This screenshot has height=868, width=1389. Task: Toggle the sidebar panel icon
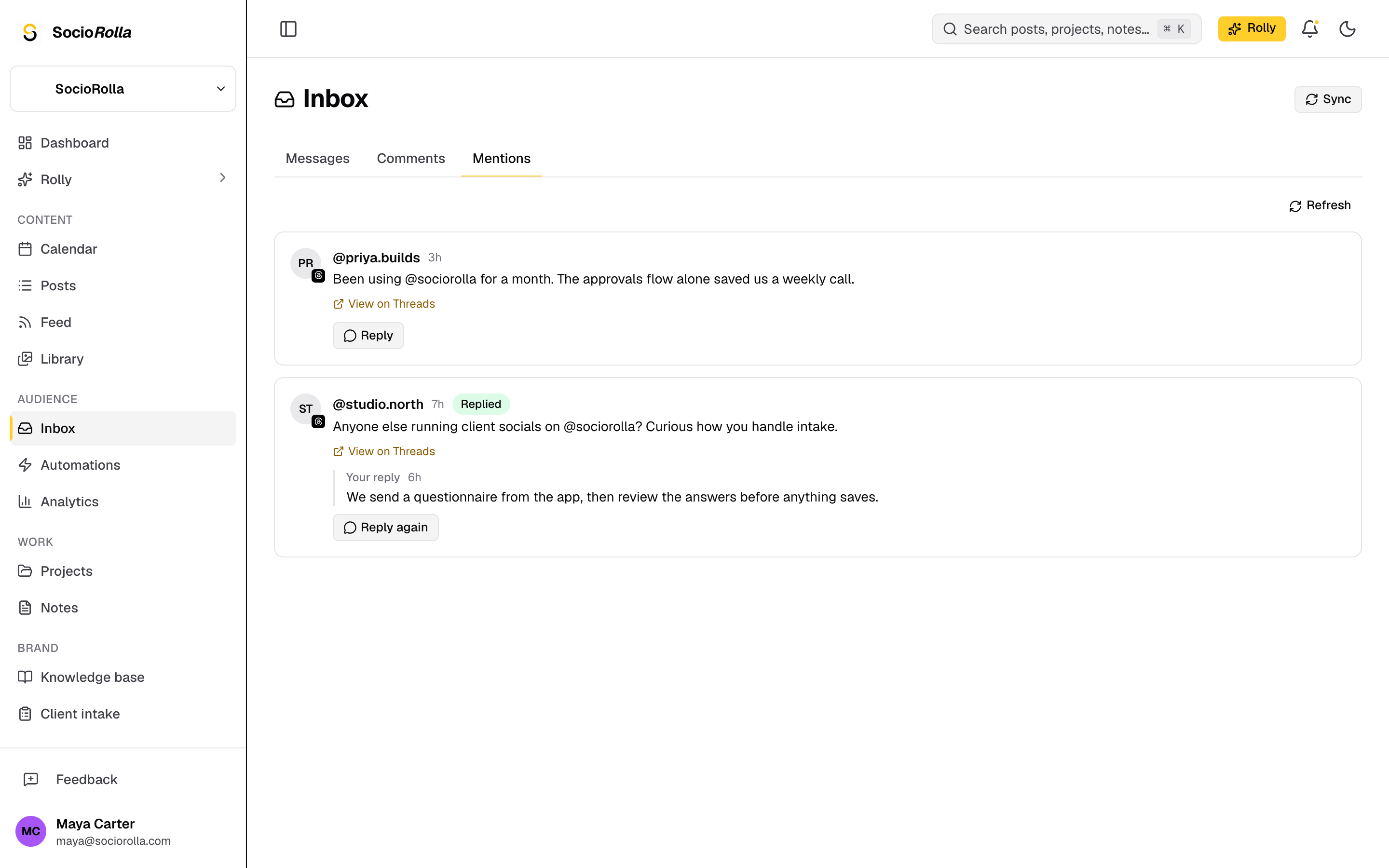pyautogui.click(x=288, y=29)
